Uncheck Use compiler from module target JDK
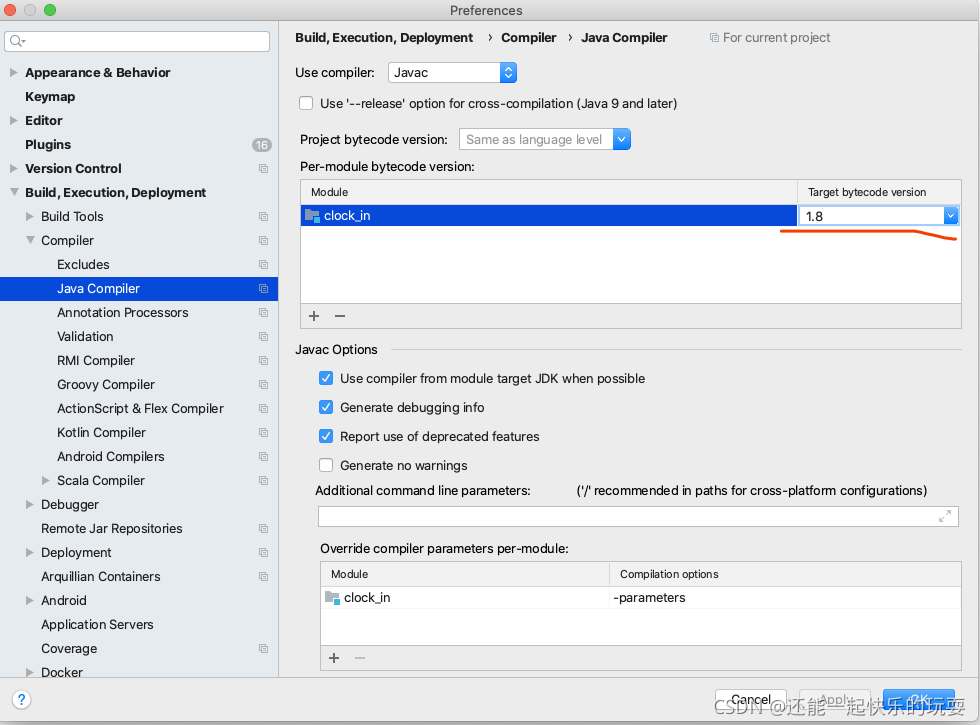The width and height of the screenshot is (980, 725). (x=326, y=378)
